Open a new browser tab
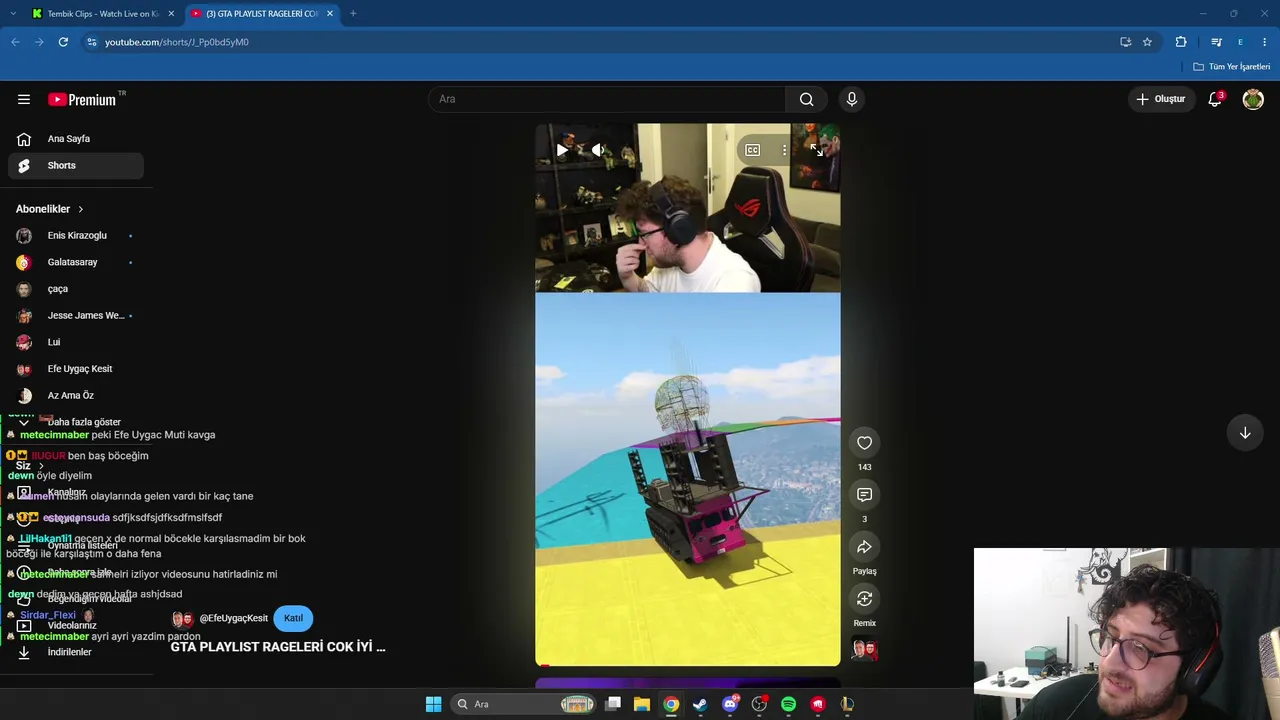The image size is (1280, 720). coord(353,14)
